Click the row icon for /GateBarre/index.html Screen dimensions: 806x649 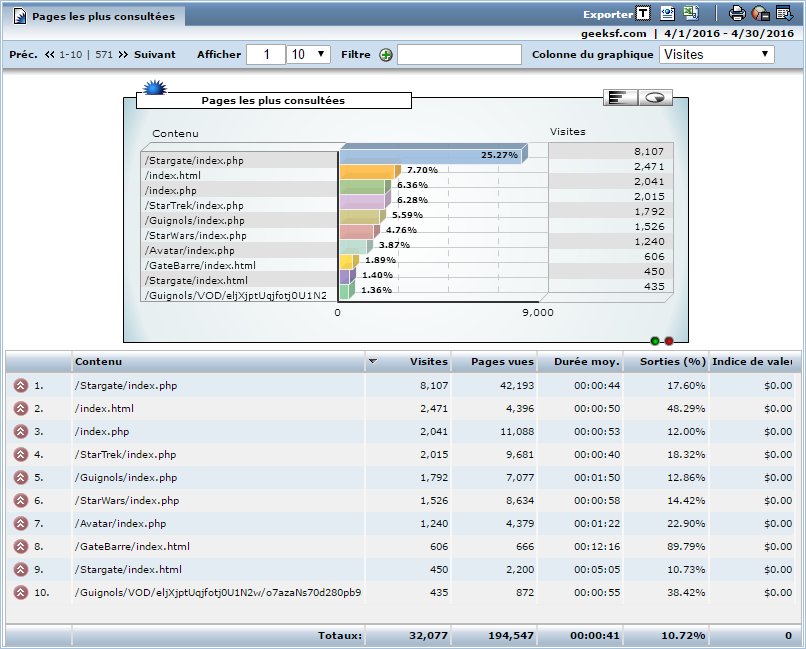click(21, 546)
